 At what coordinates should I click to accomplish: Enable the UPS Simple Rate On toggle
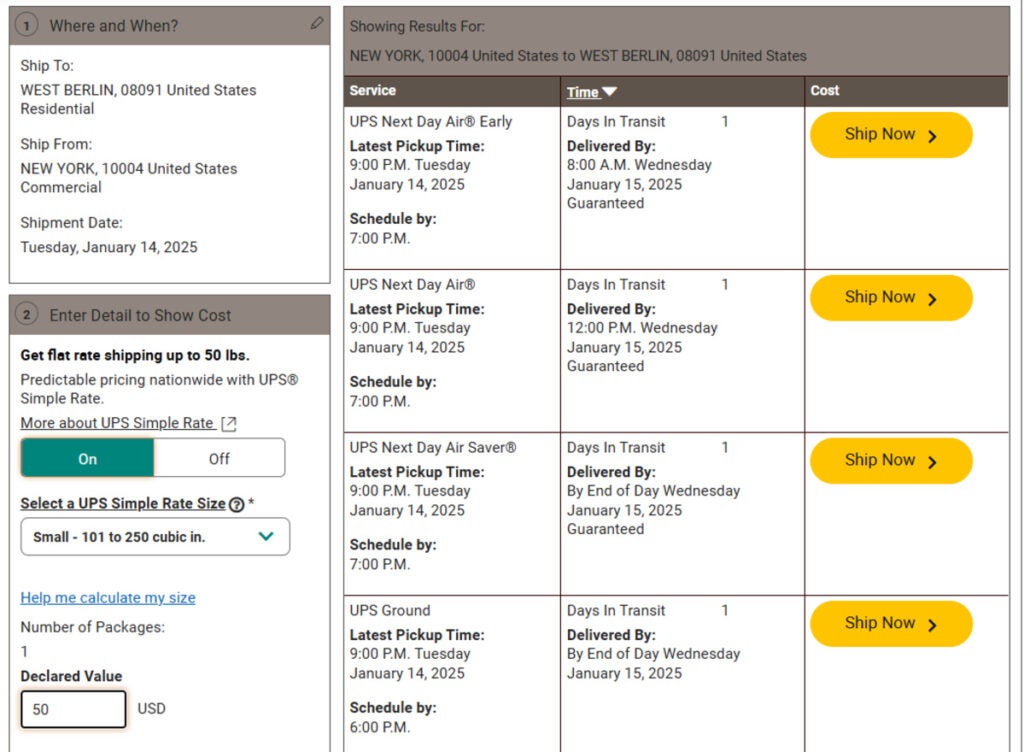(87, 458)
